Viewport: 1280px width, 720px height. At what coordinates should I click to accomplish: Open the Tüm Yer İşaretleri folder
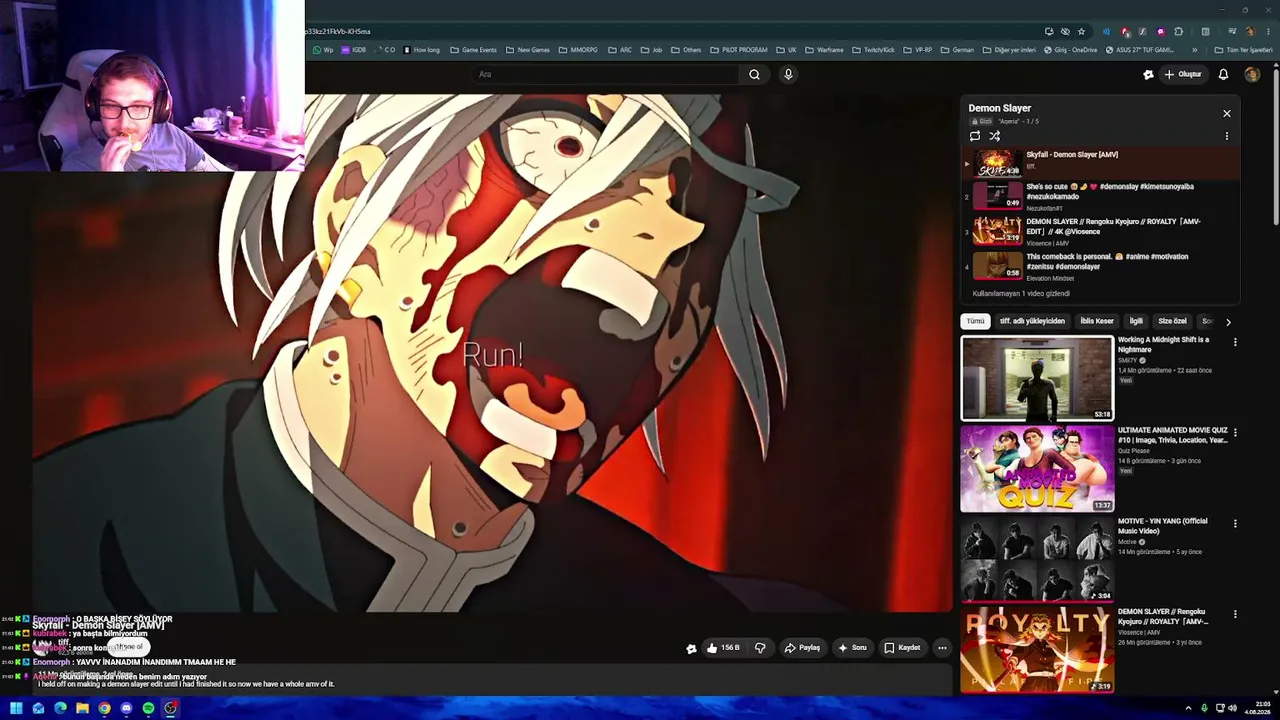(x=1243, y=50)
